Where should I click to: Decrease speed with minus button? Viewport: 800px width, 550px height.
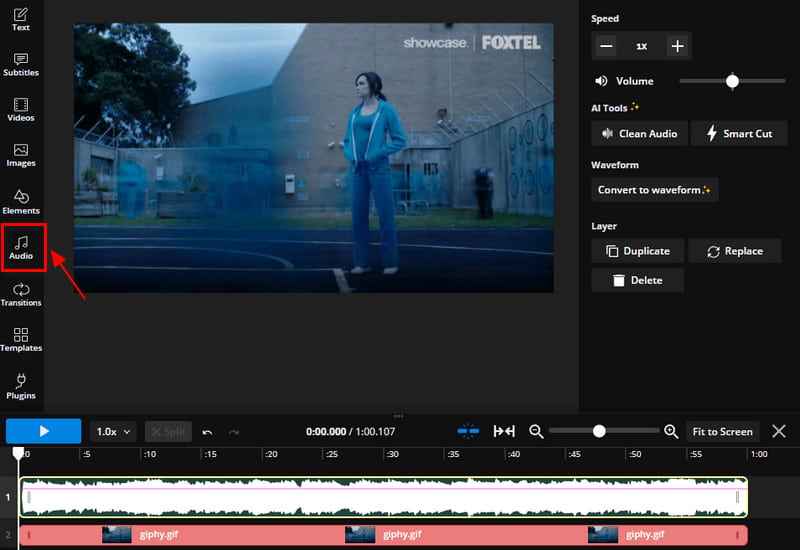pos(606,46)
